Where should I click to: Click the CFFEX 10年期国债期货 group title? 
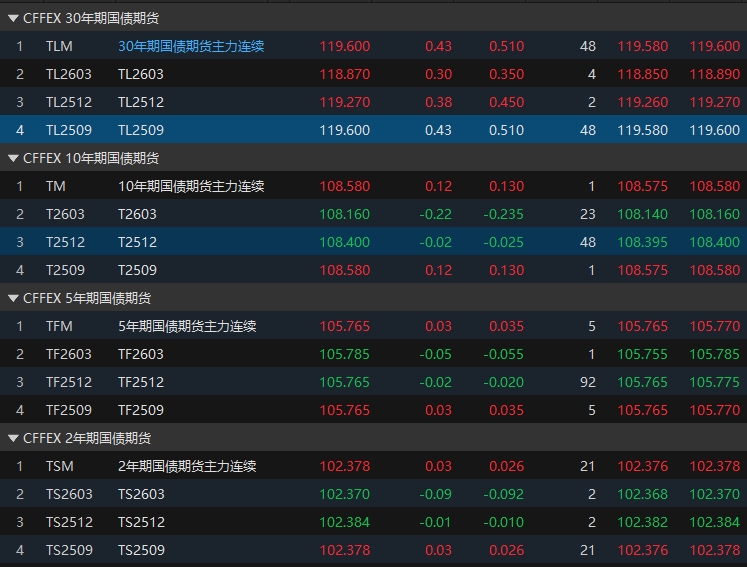coord(91,159)
